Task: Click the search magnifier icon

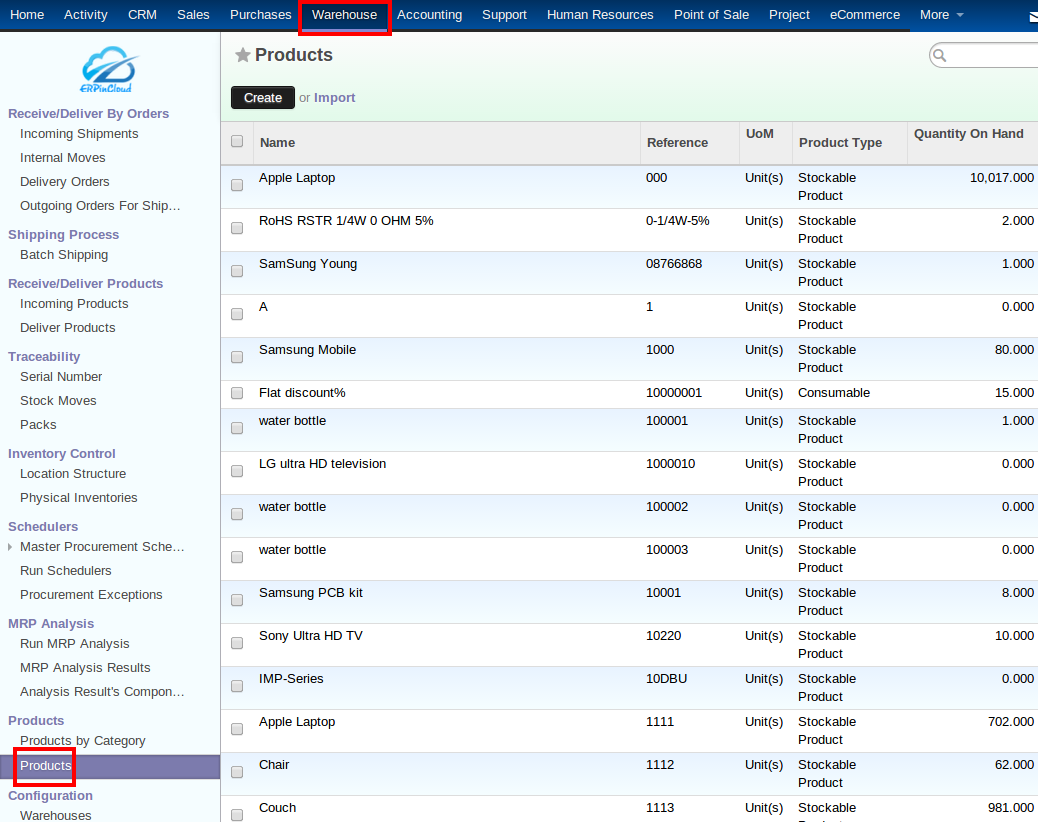Action: coord(939,56)
